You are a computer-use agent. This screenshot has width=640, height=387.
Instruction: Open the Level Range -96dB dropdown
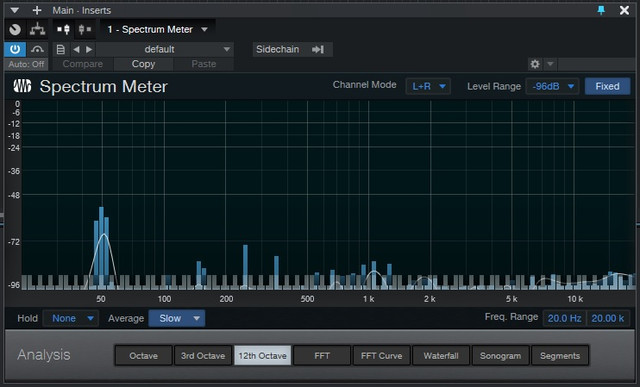tap(552, 86)
